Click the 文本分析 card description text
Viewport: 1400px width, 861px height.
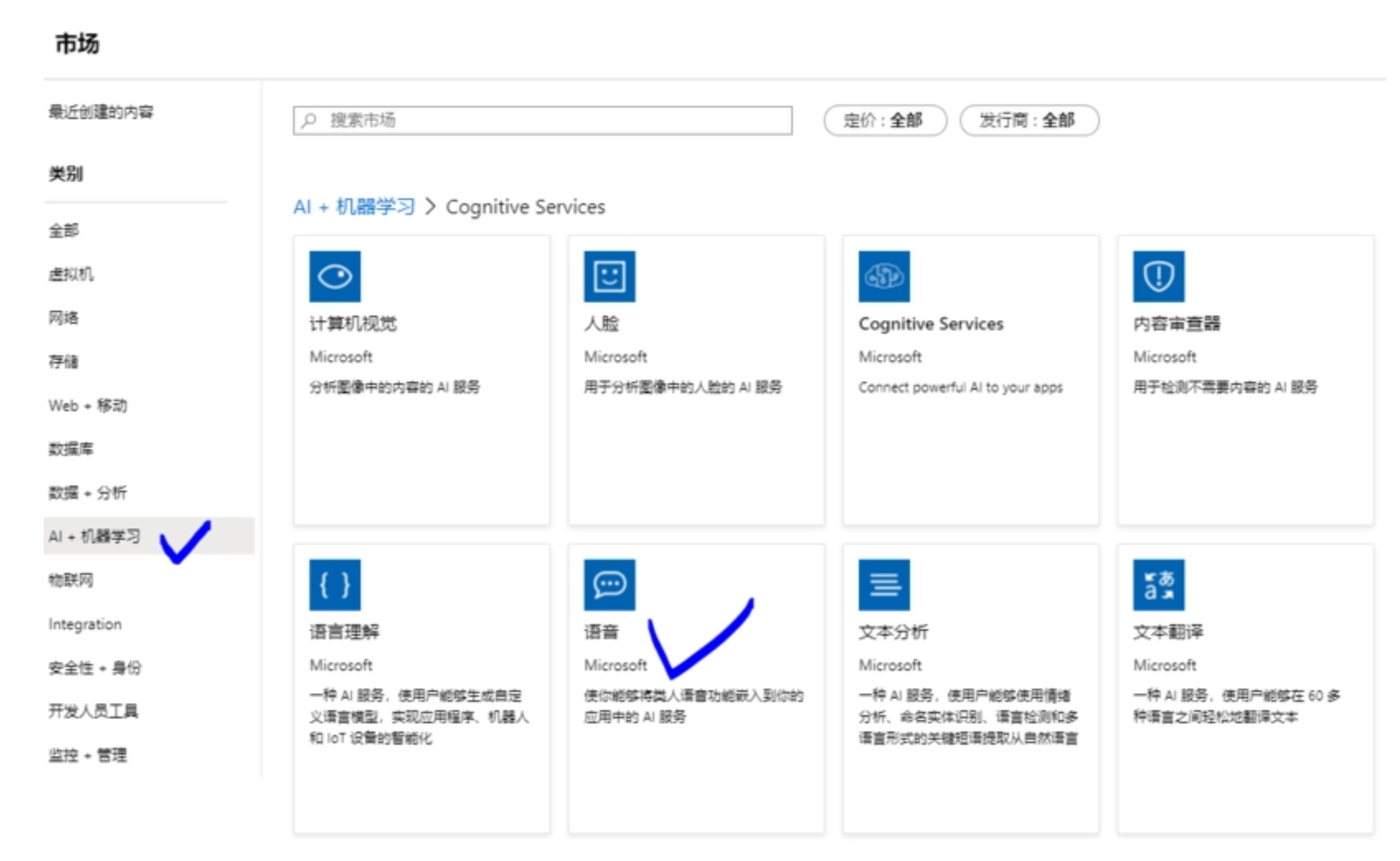(968, 717)
